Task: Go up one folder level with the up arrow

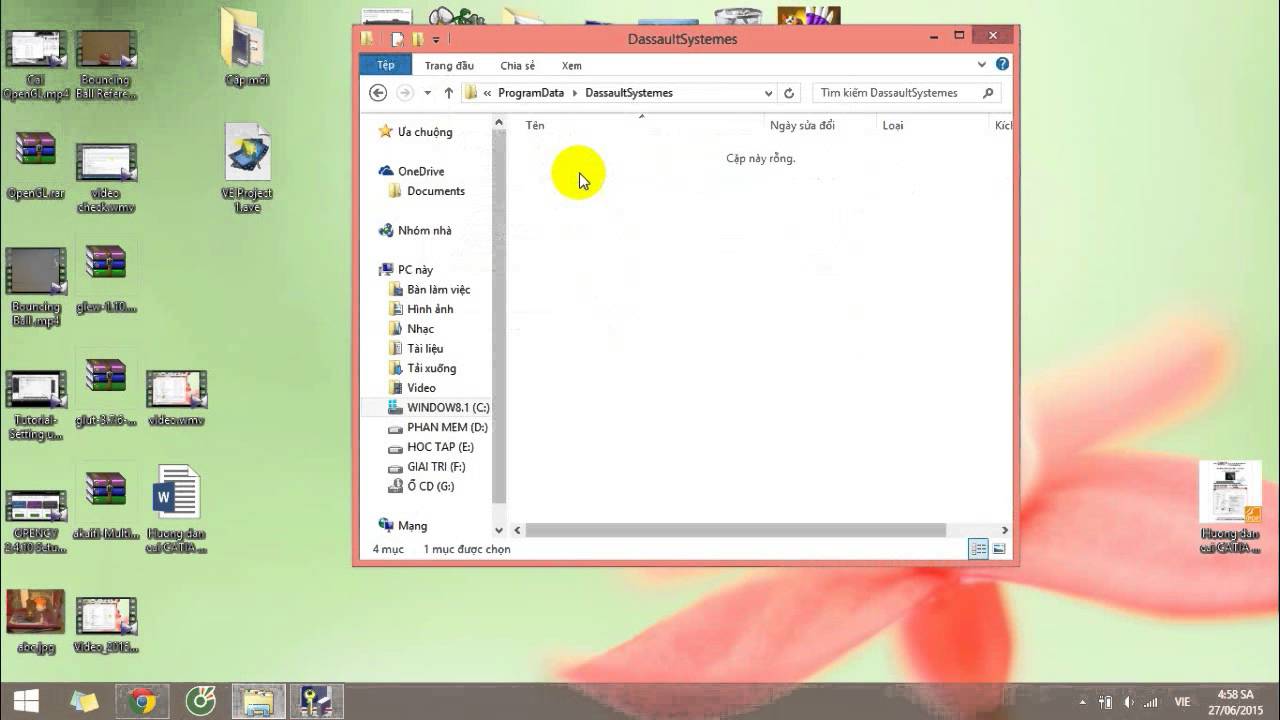Action: click(x=449, y=93)
